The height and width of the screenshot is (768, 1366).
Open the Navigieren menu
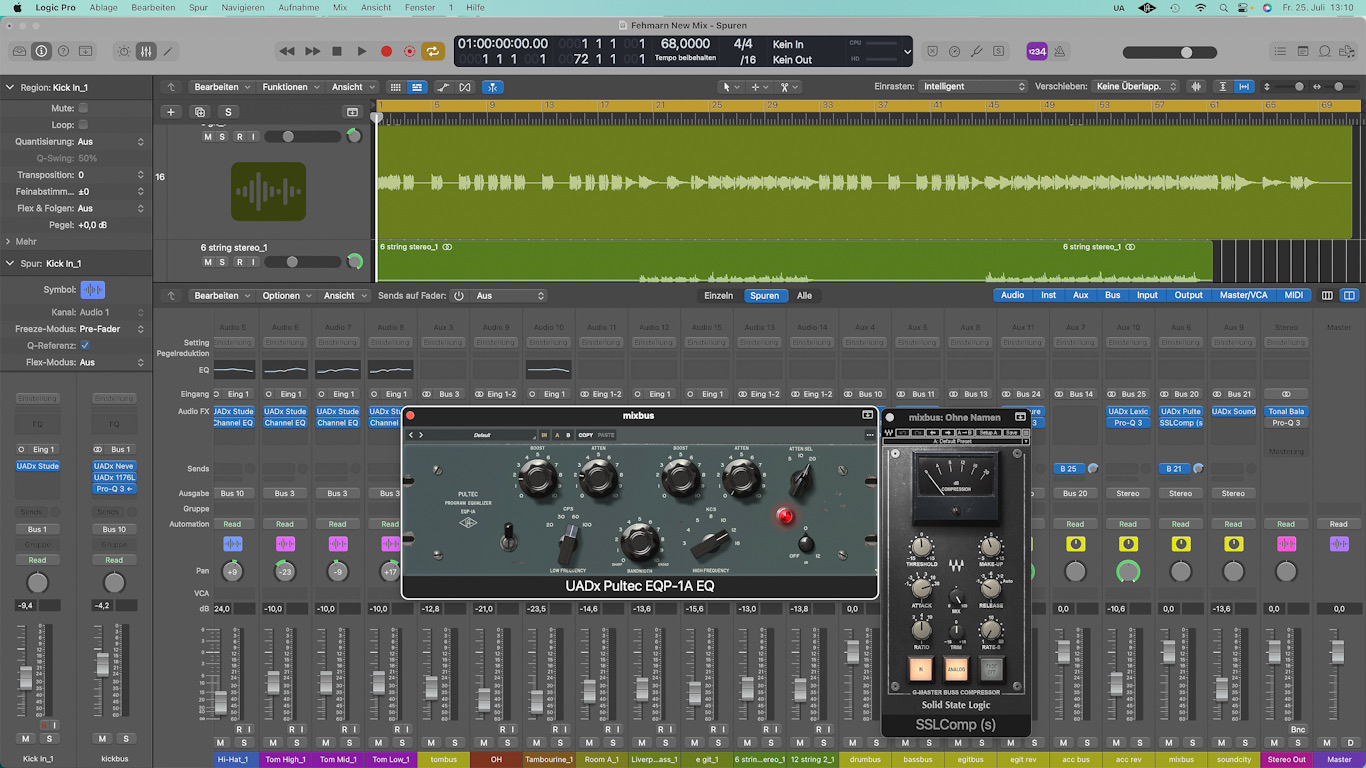coord(243,7)
